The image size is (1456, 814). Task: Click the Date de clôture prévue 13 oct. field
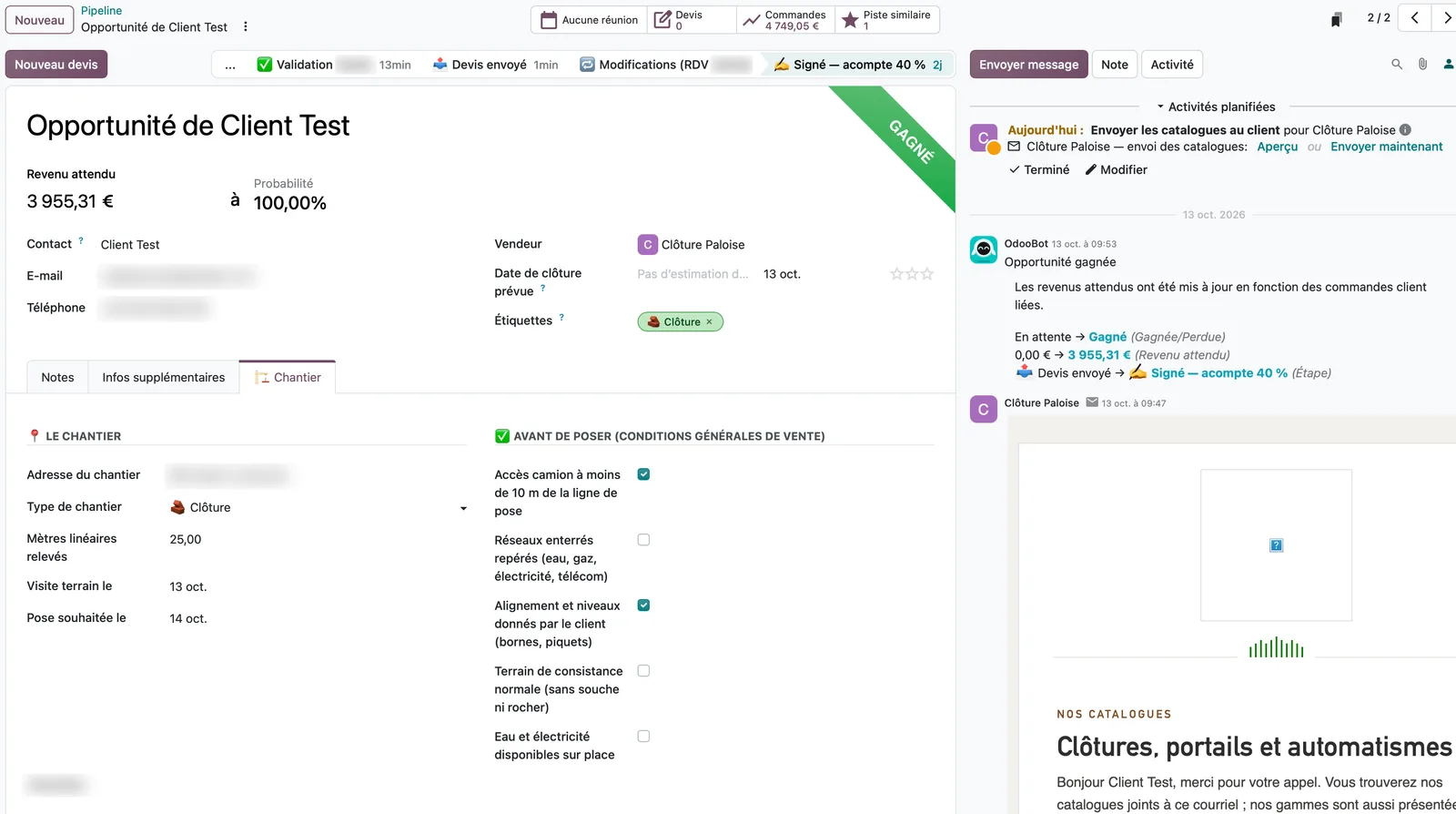point(782,274)
